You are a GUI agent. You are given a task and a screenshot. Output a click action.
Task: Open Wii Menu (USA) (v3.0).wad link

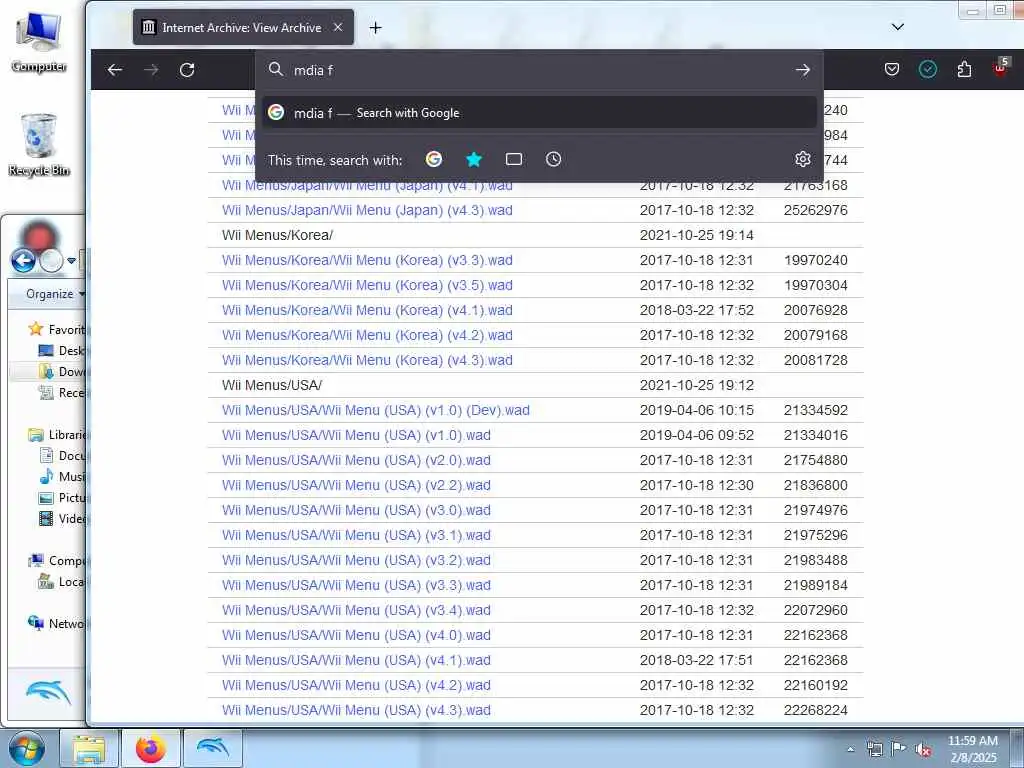[x=356, y=510]
